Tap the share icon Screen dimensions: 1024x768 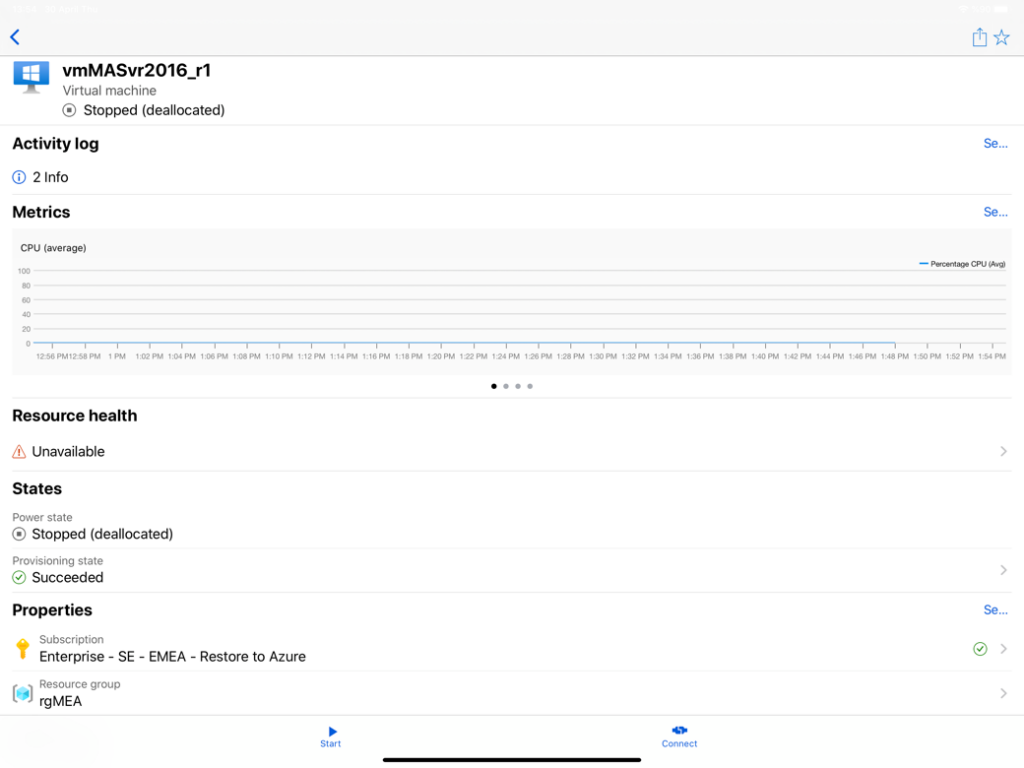[x=979, y=37]
